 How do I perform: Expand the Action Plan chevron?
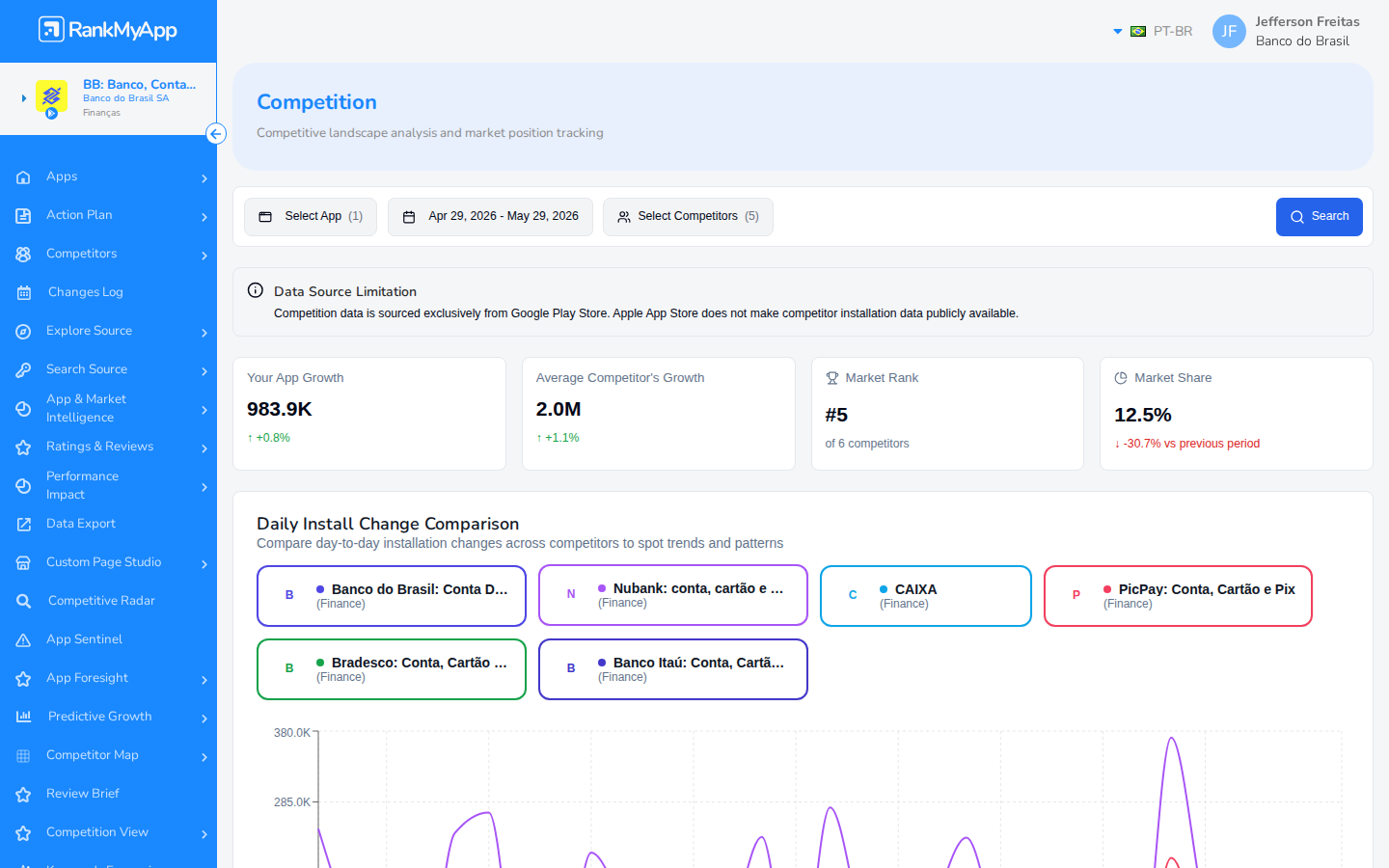pyautogui.click(x=204, y=217)
